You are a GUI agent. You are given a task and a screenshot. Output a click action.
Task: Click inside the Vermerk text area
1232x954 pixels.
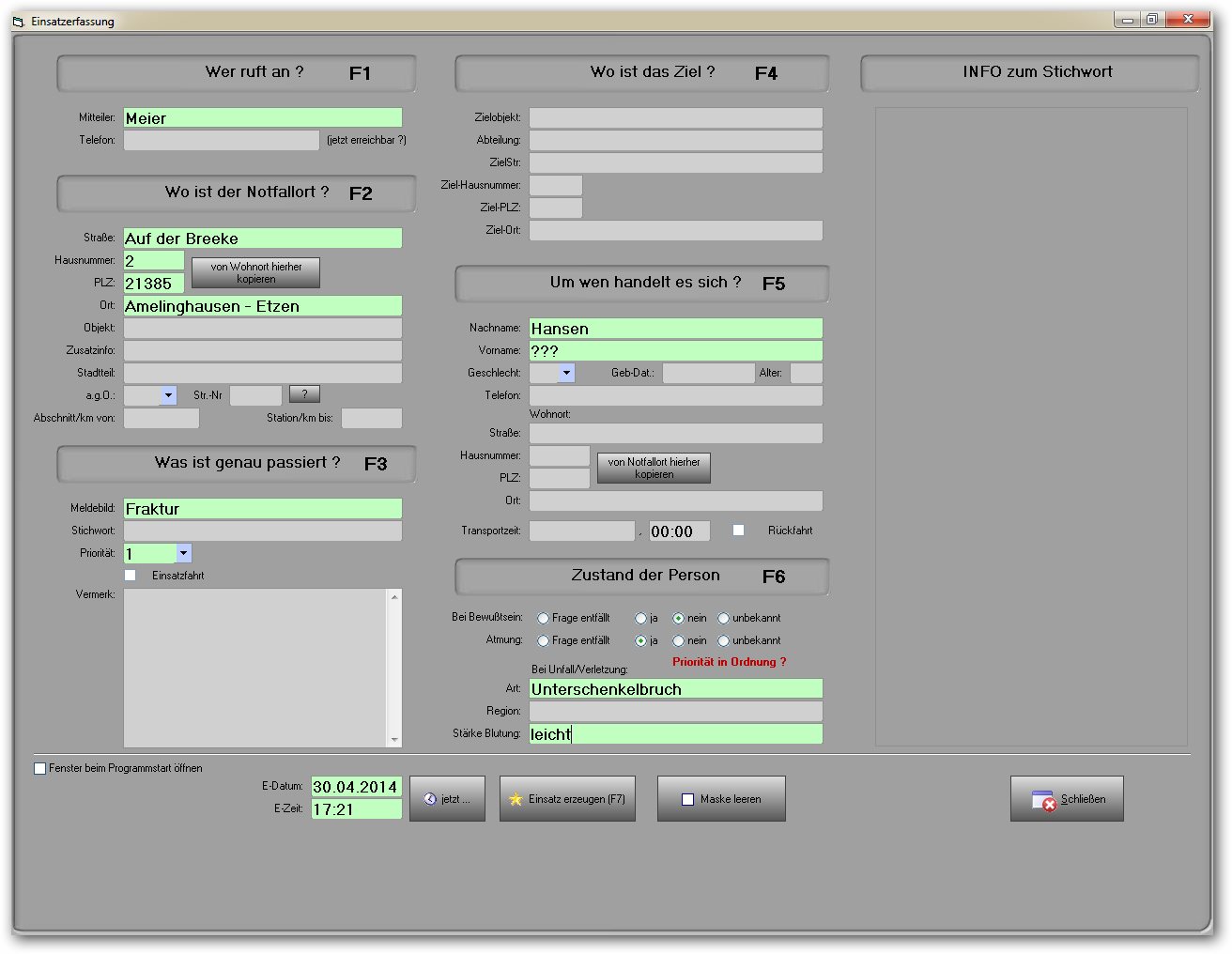(x=255, y=668)
